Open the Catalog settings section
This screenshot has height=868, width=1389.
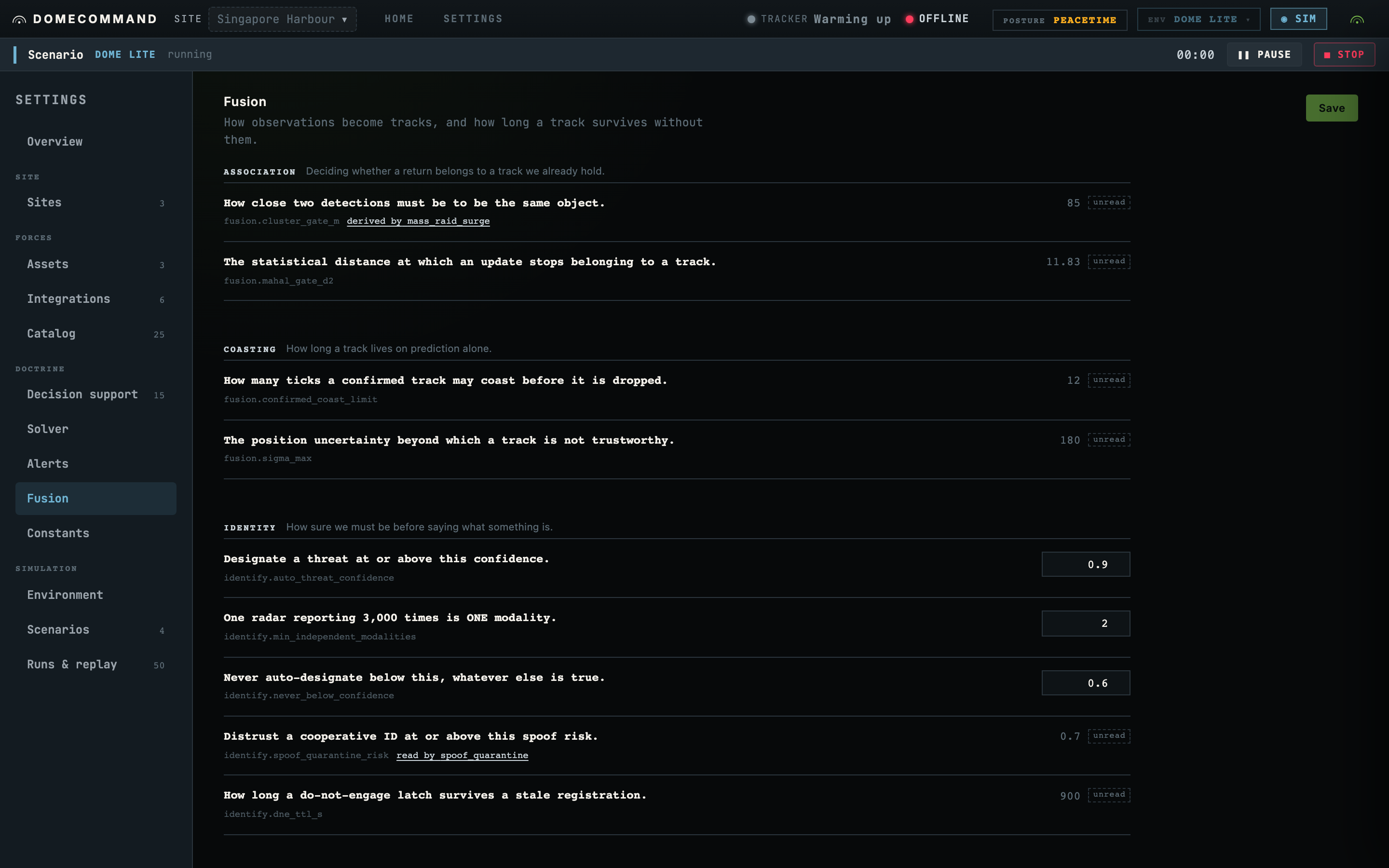coord(96,334)
